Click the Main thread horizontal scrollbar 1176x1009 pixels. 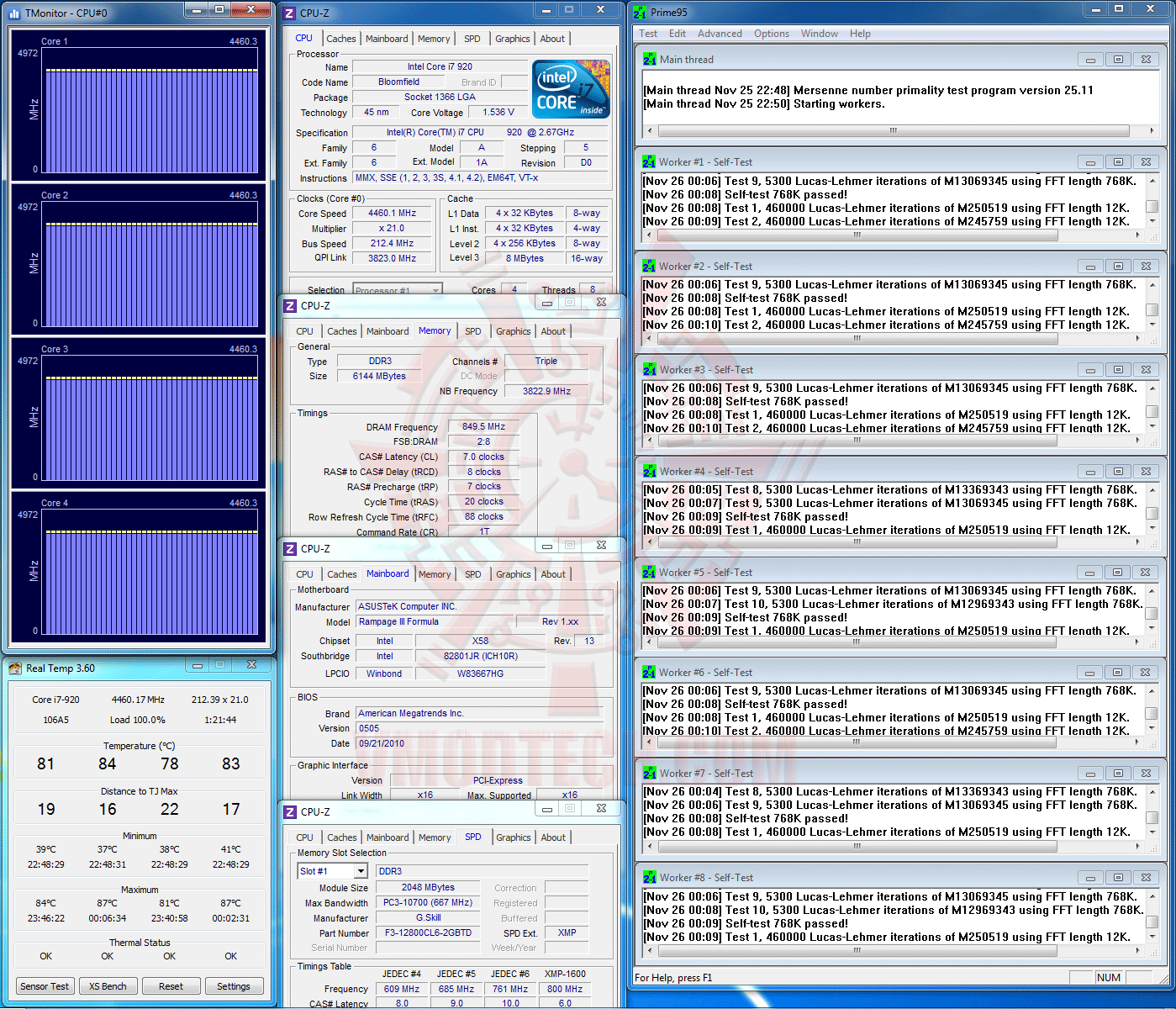(x=899, y=131)
